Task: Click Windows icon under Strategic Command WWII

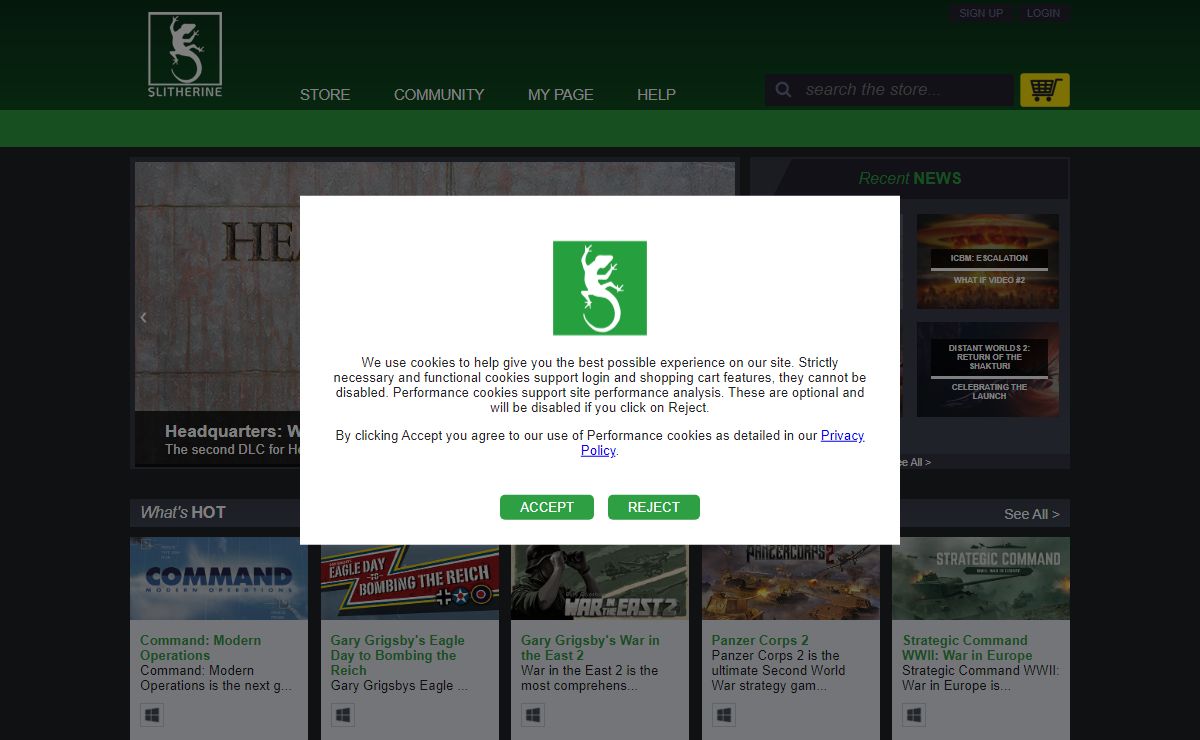Action: pyautogui.click(x=914, y=715)
